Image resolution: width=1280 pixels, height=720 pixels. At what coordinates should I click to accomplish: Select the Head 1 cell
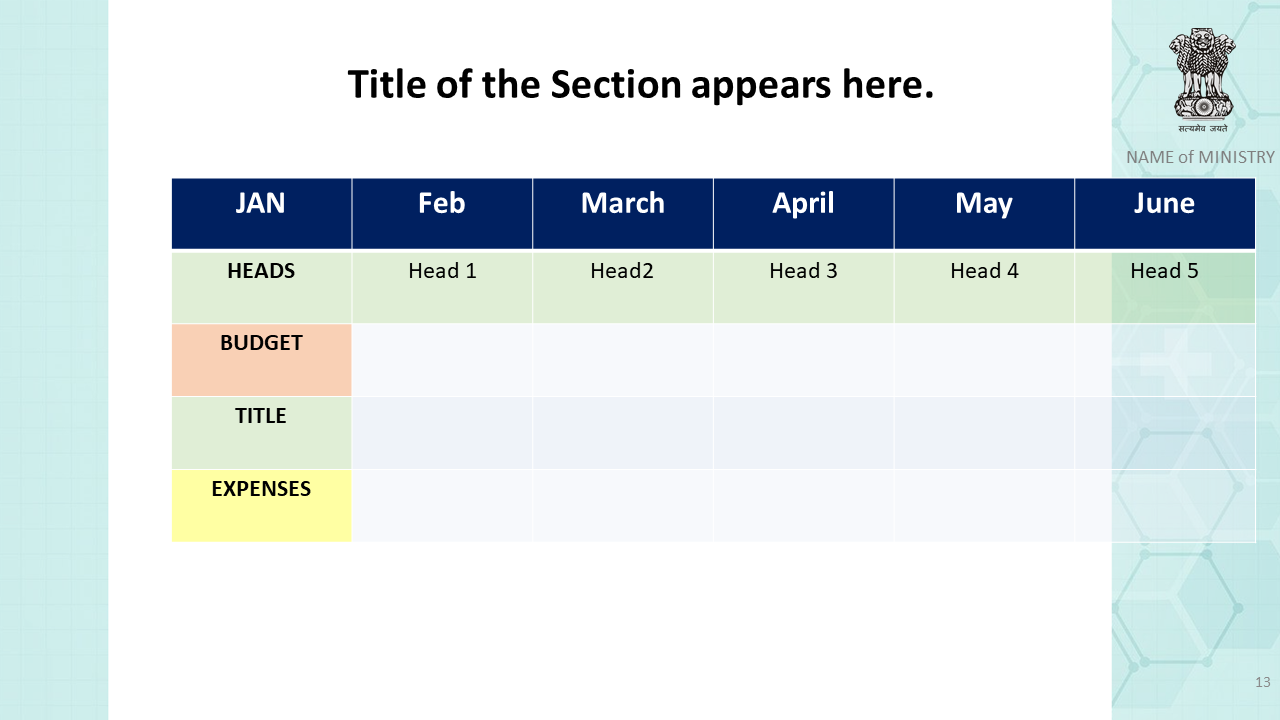point(442,287)
